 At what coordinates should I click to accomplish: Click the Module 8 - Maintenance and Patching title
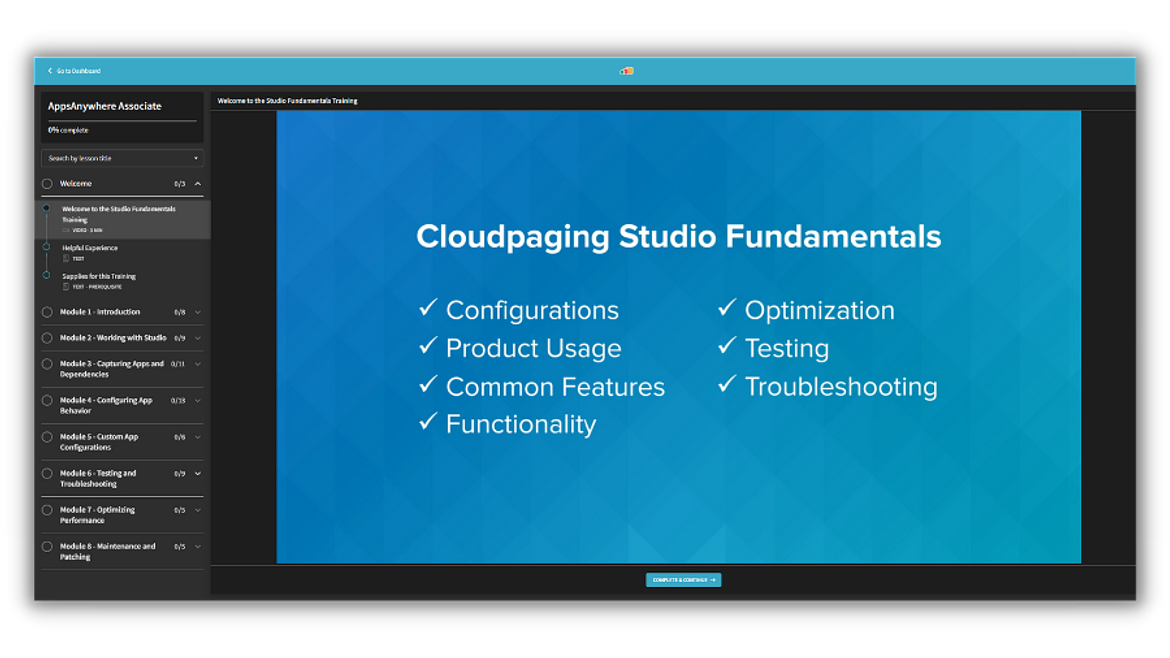coord(107,552)
